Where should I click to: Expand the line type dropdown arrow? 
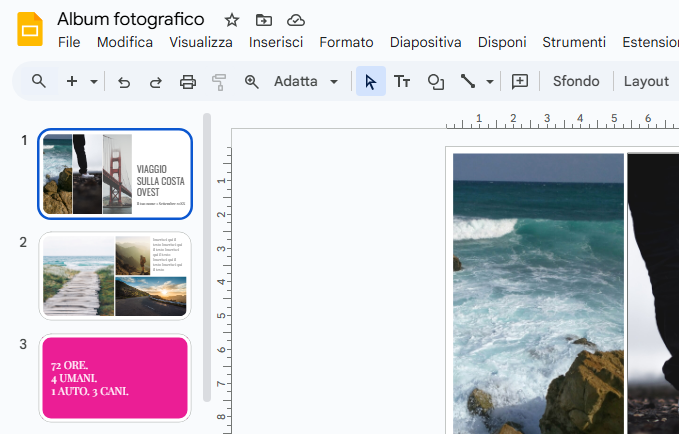click(x=490, y=82)
